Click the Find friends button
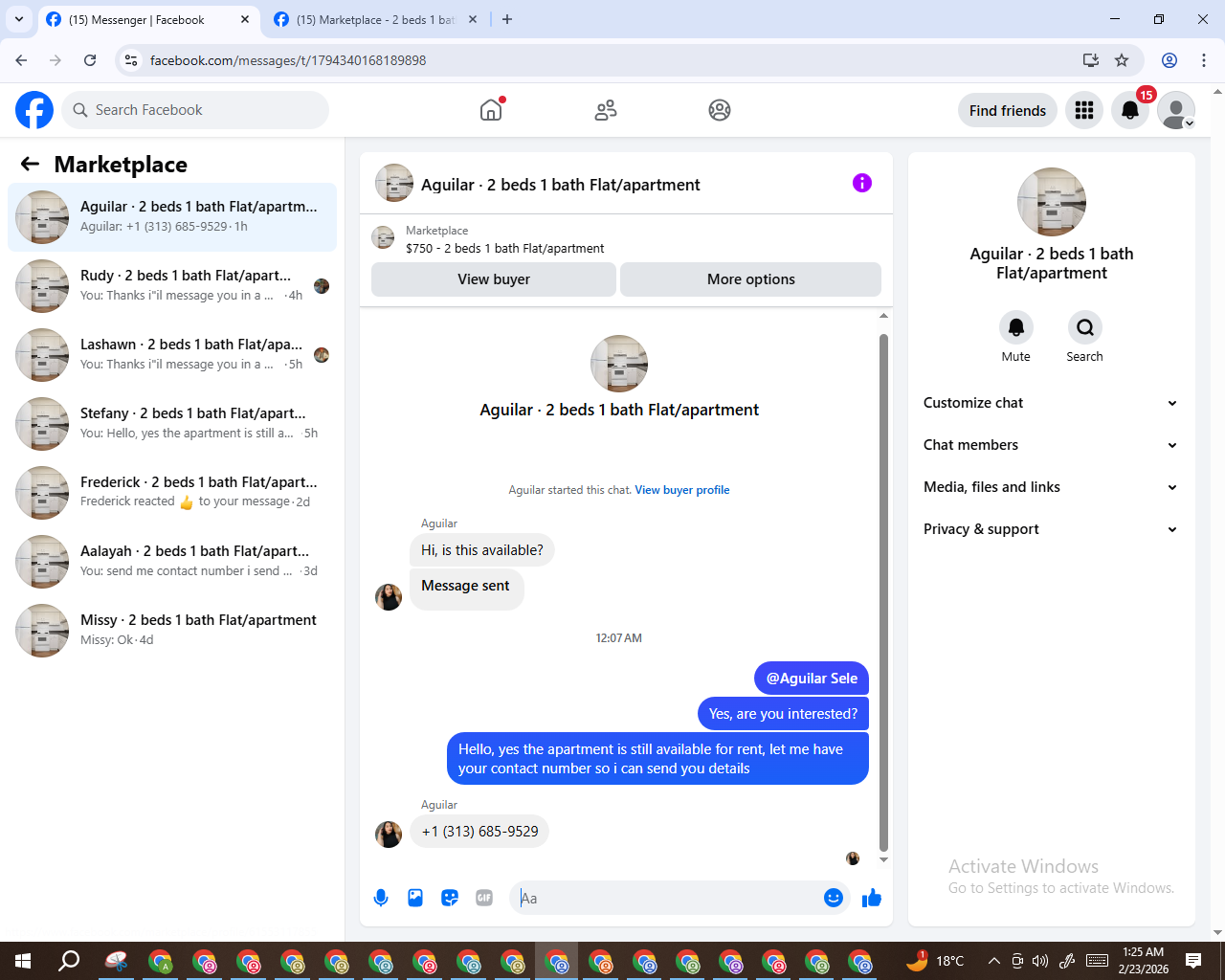 tap(1008, 110)
